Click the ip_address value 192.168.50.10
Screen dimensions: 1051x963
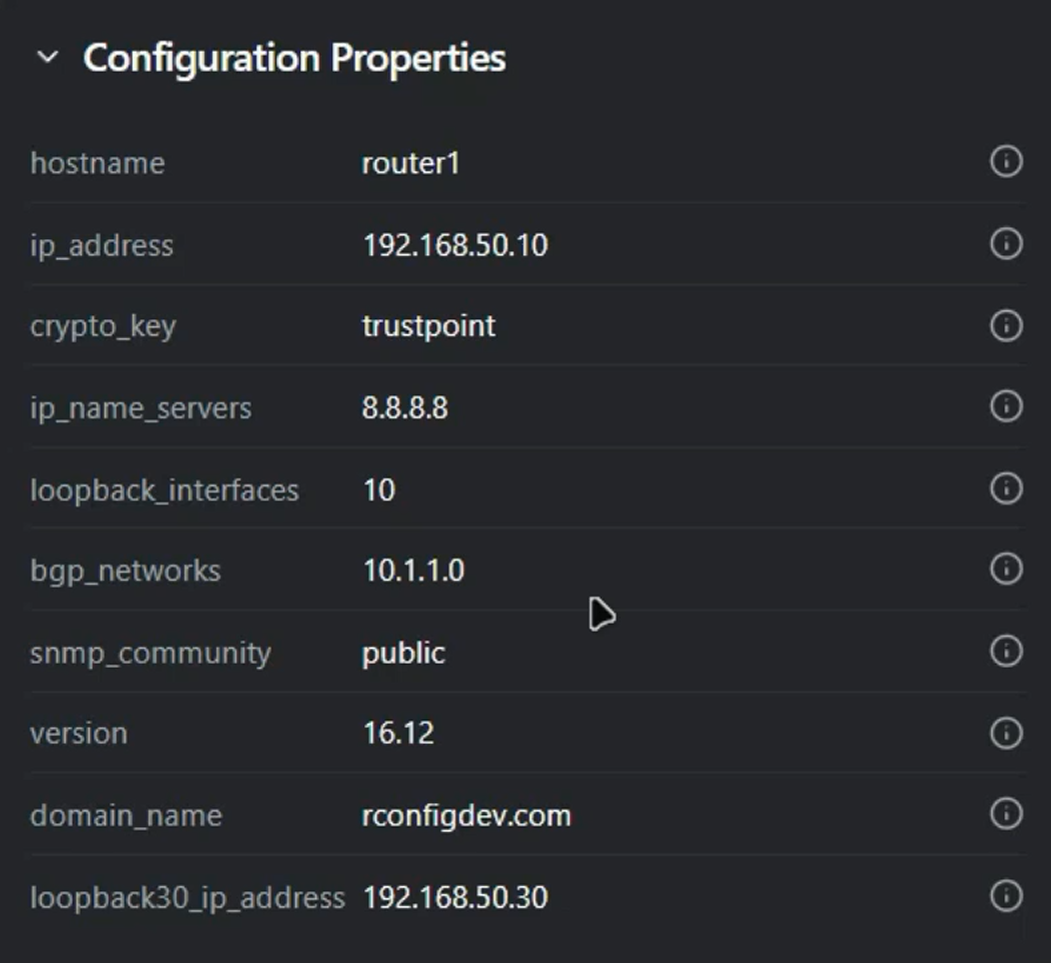456,244
